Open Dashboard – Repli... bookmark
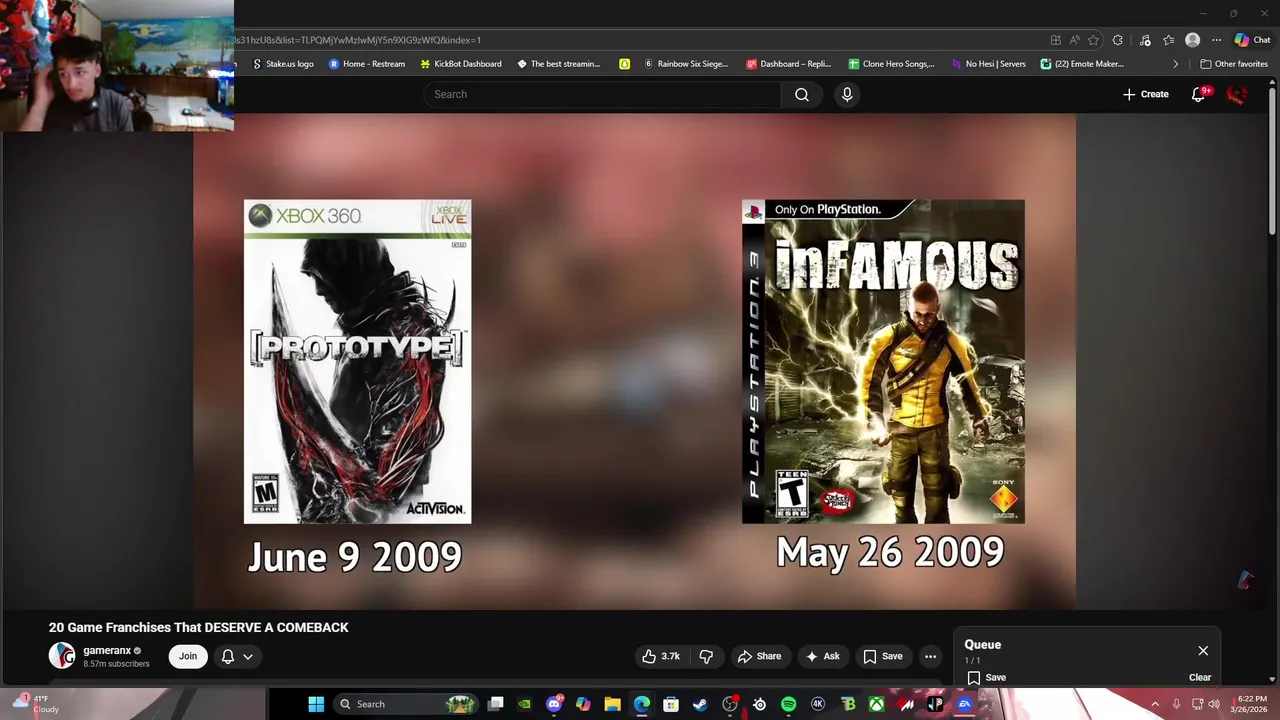Screen dimensions: 1280x720 click(788, 64)
